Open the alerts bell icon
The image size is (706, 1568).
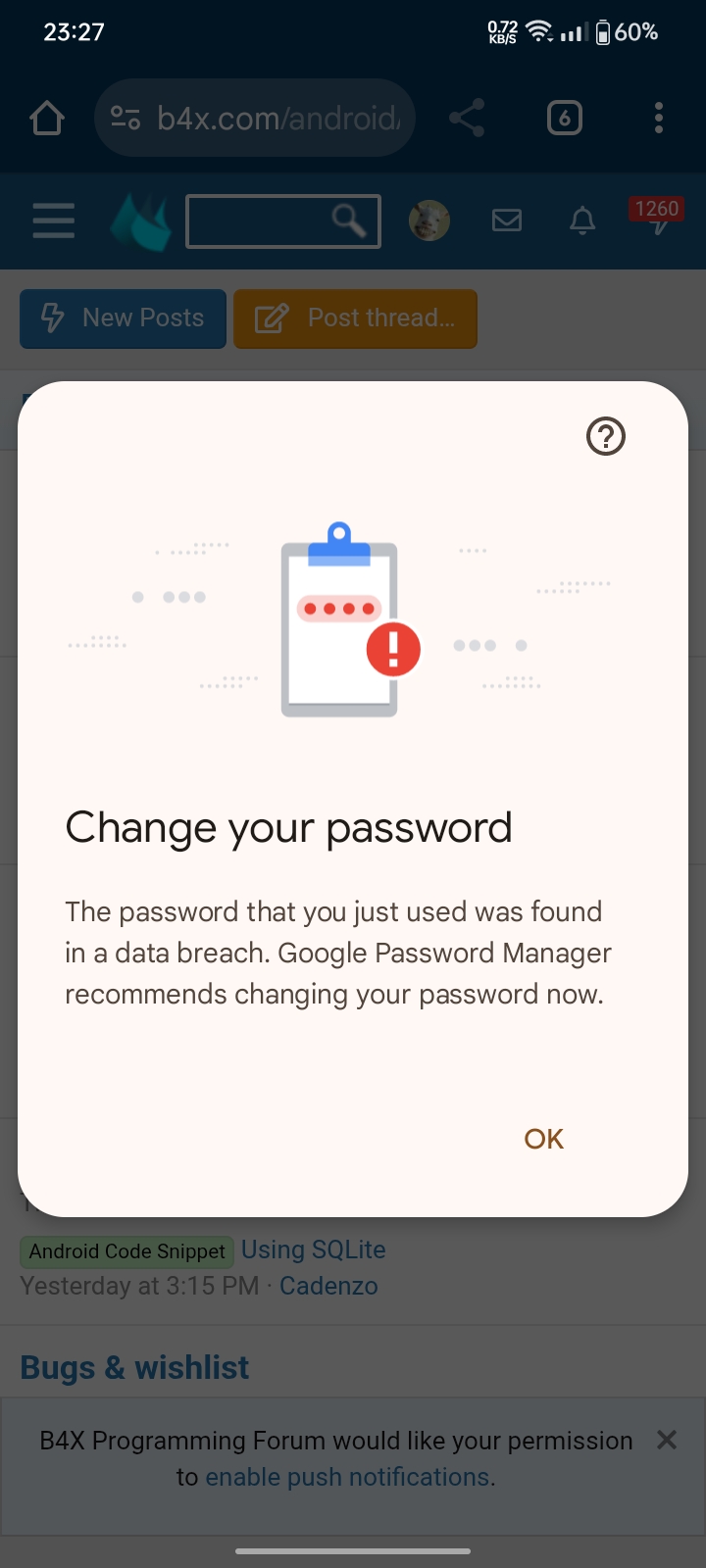pyautogui.click(x=582, y=220)
